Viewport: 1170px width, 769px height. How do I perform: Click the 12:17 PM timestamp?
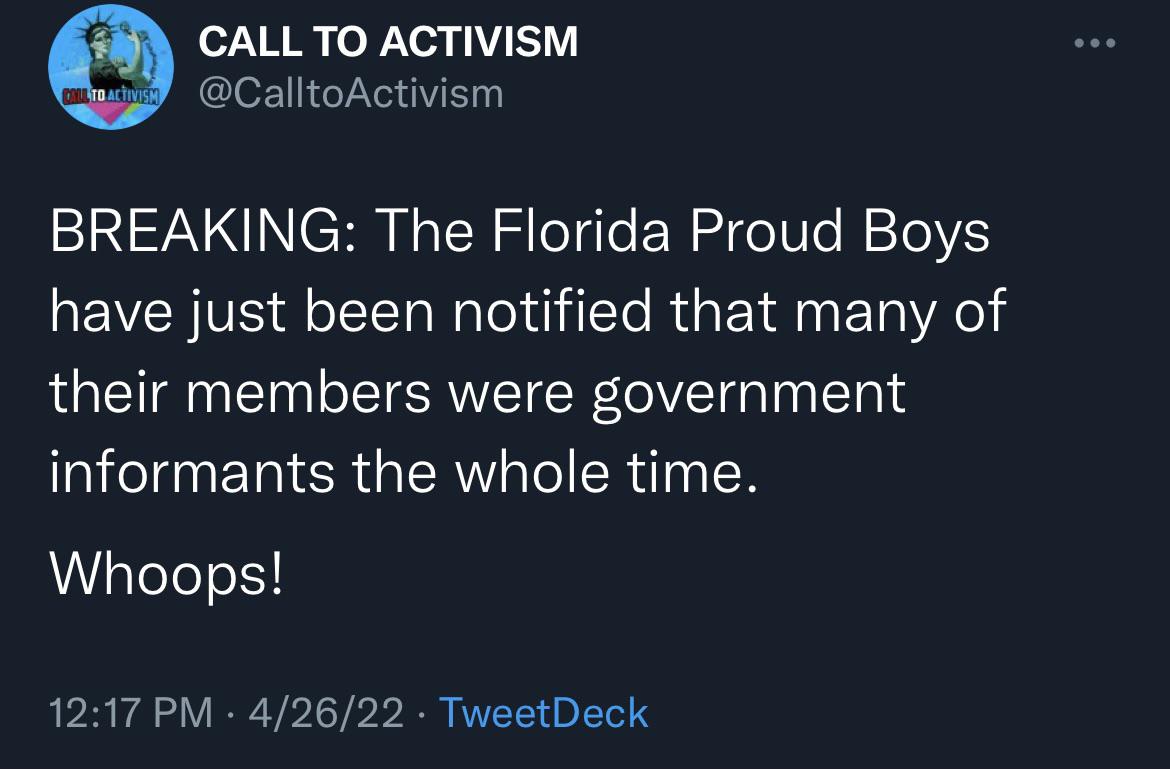131,712
